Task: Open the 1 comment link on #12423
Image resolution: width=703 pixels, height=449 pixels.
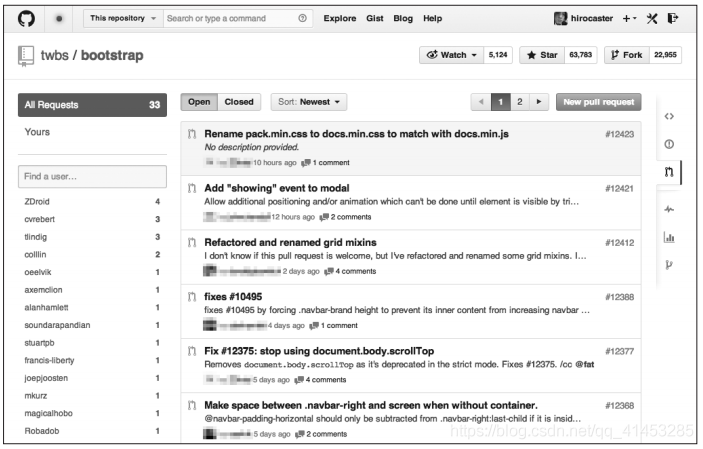Action: pyautogui.click(x=326, y=163)
